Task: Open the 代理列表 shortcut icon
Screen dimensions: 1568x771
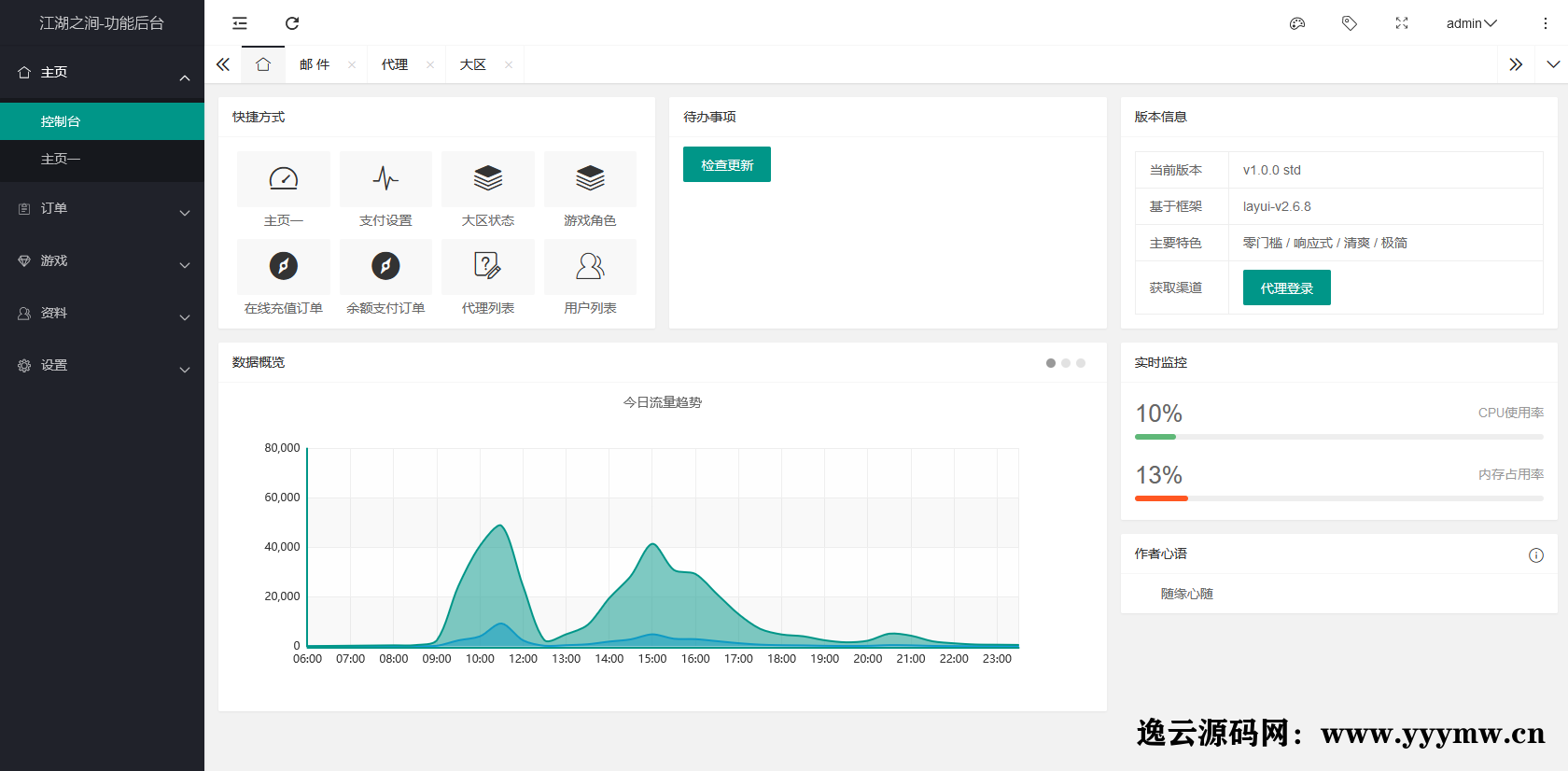Action: 488,267
